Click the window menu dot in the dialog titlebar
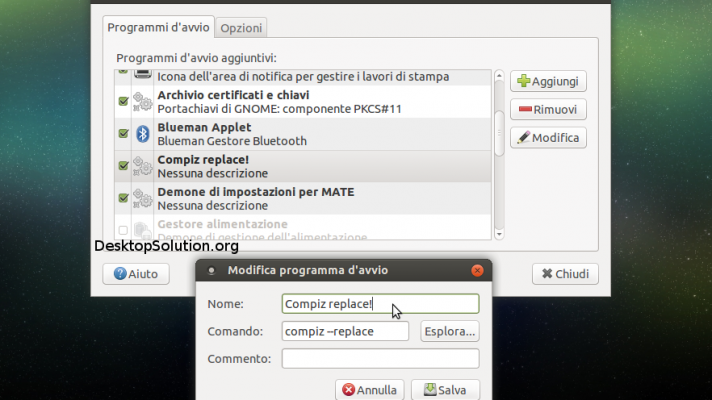The width and height of the screenshot is (712, 400). 211,271
